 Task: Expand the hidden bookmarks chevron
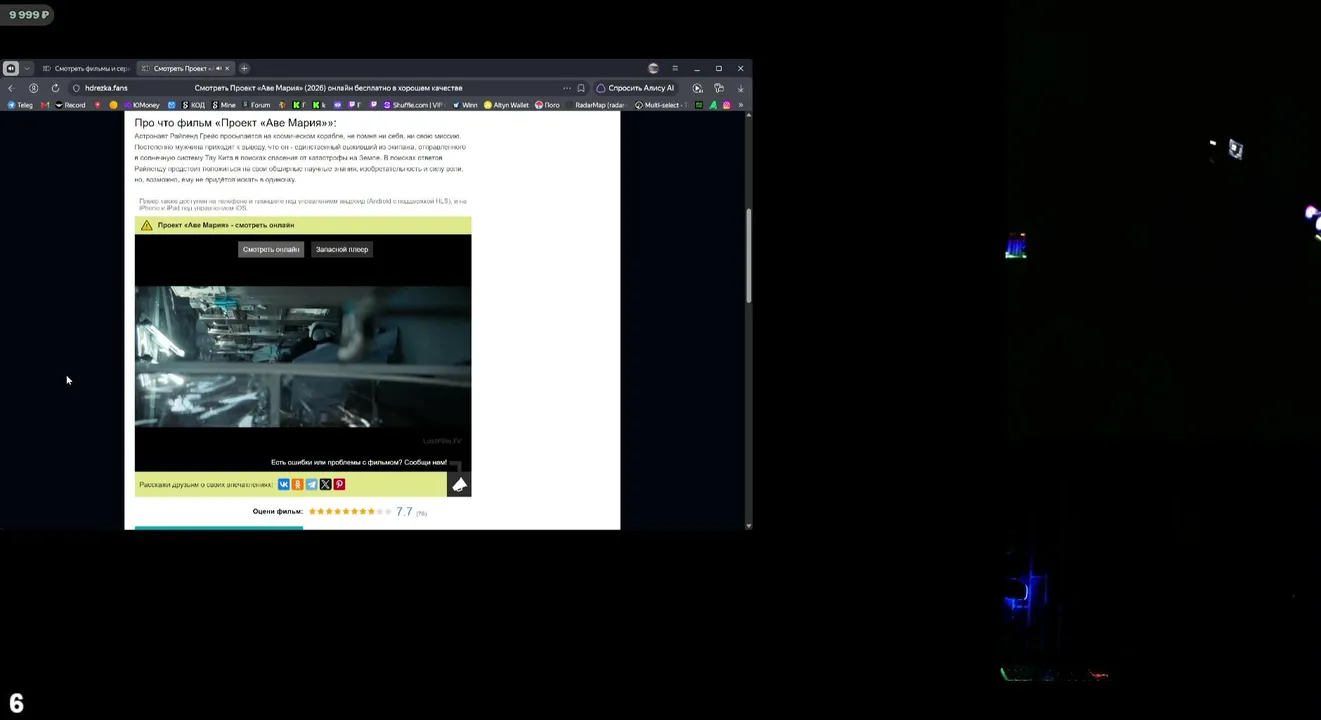pos(740,105)
